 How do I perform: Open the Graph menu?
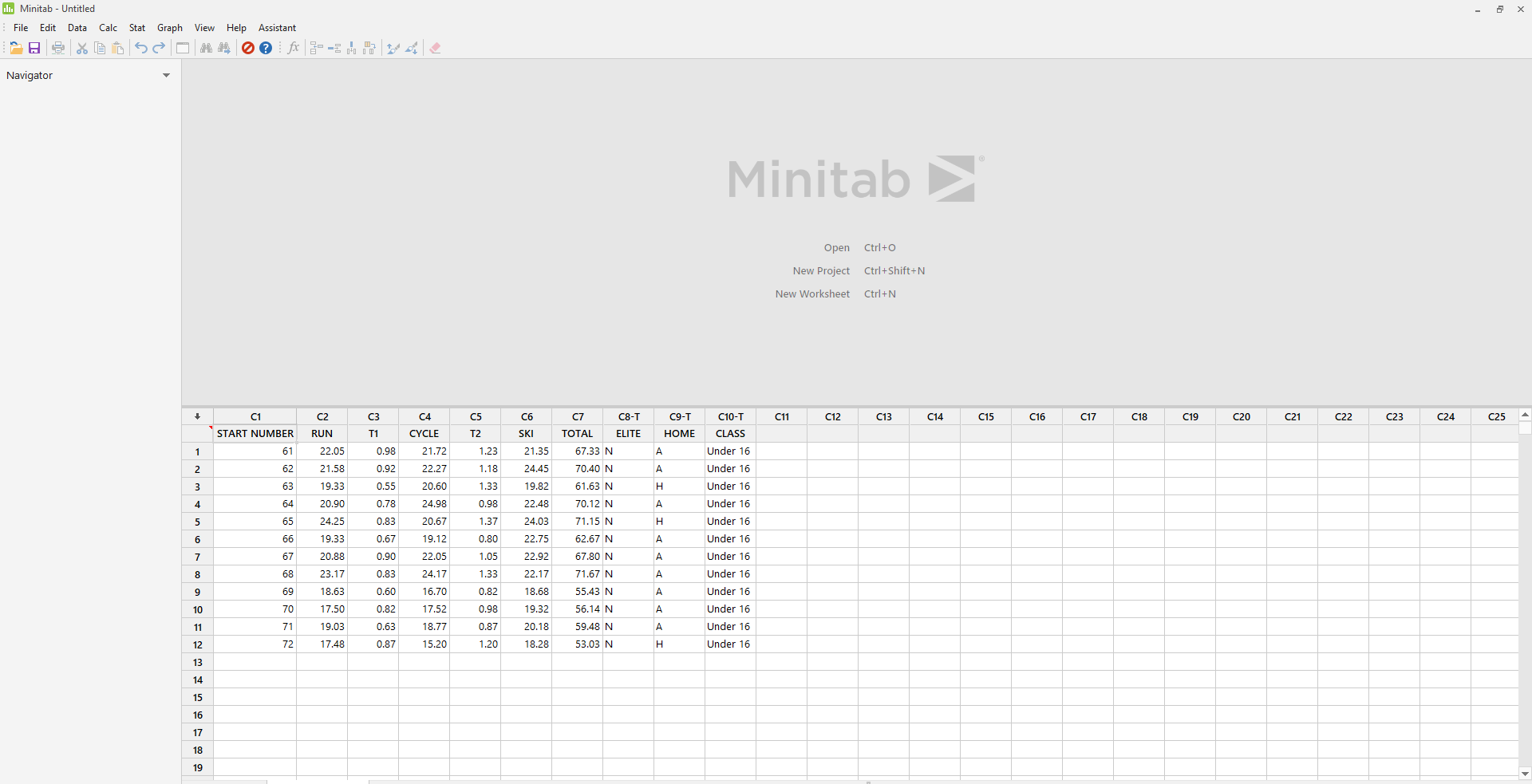pos(169,27)
